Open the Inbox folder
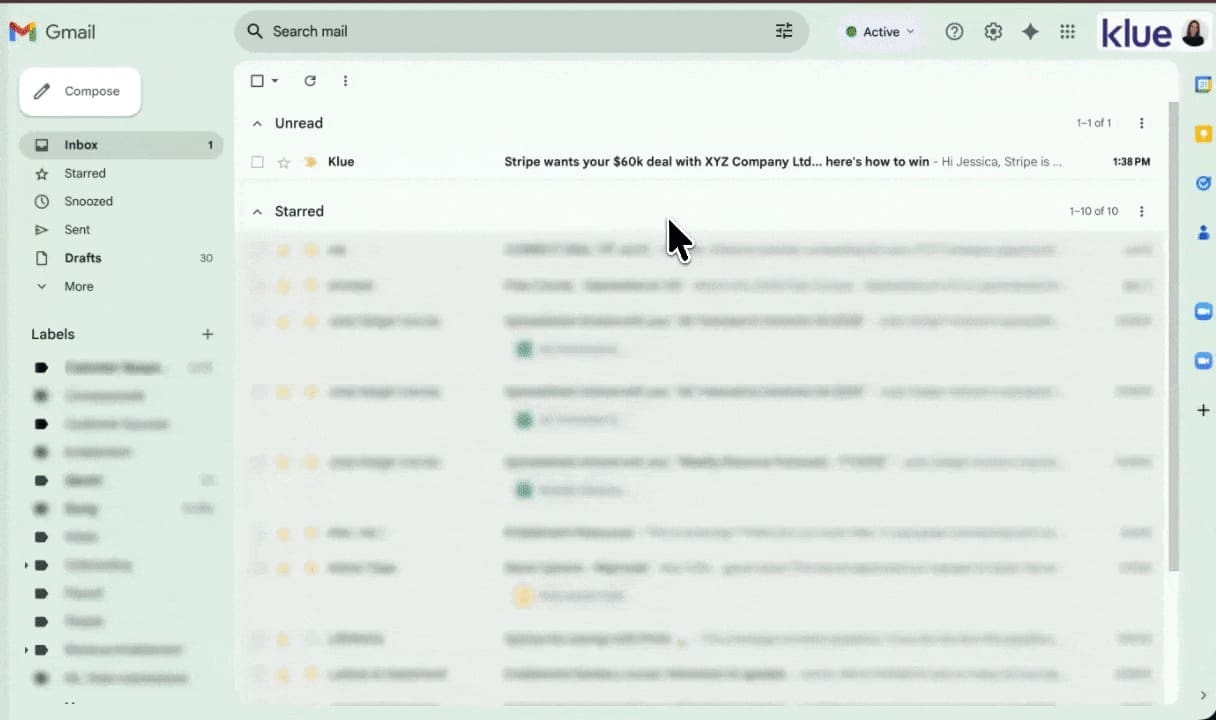Screen dimensions: 1216x720 click(x=121, y=145)
